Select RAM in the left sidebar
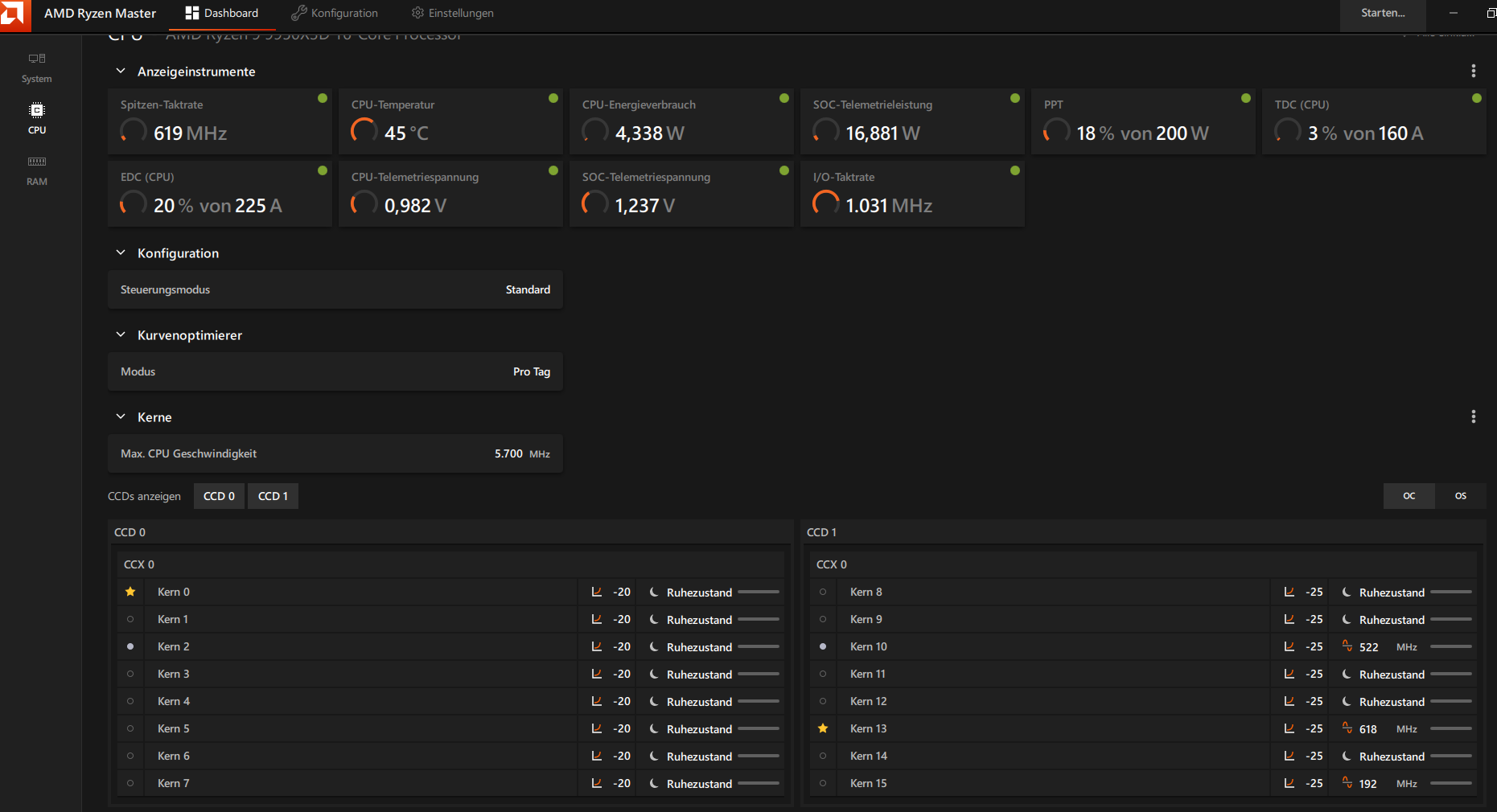The image size is (1497, 812). click(x=37, y=170)
